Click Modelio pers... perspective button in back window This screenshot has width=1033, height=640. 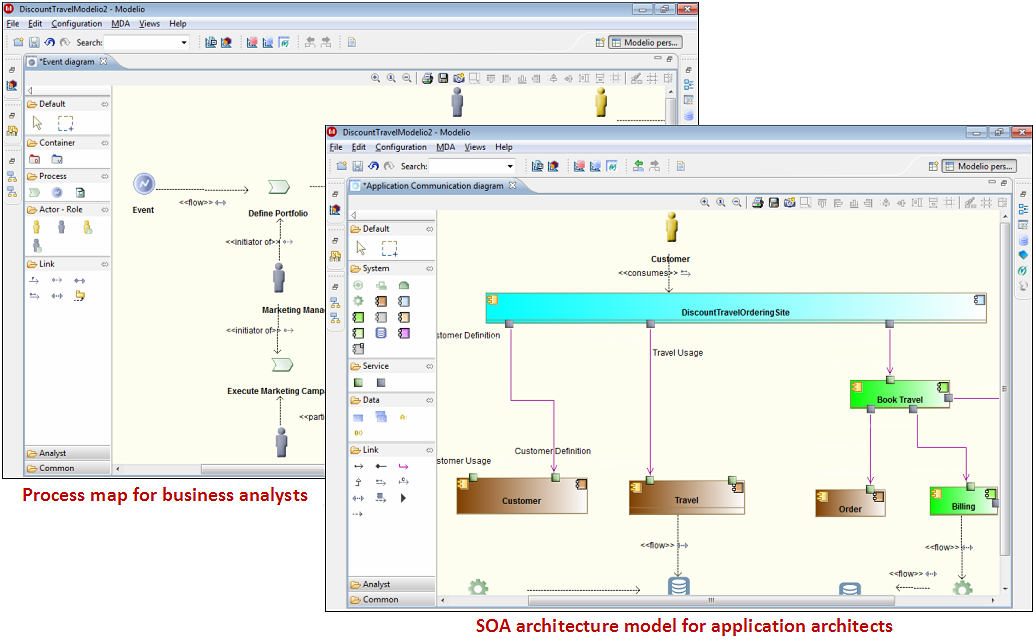[645, 42]
